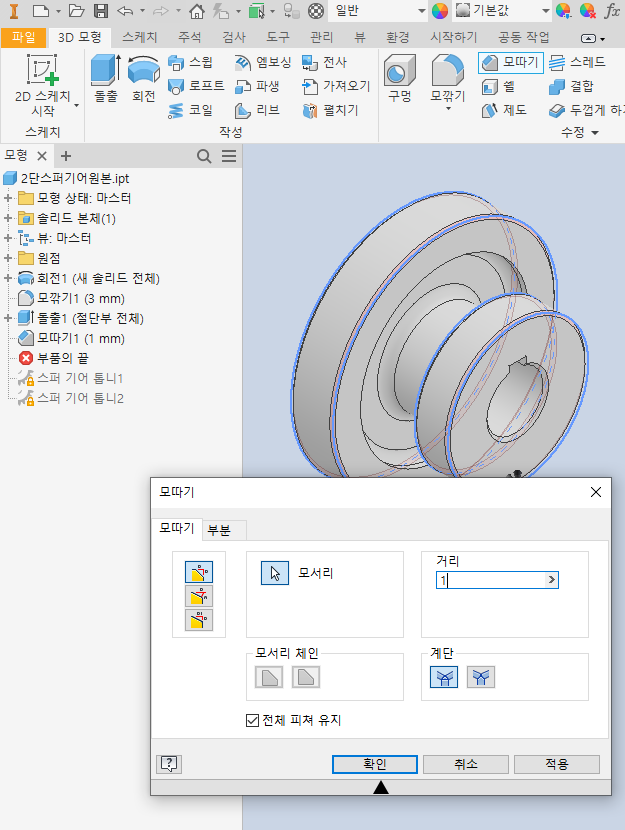This screenshot has width=625, height=830.
Task: Select the Unwrap (펼치기) tool
Action: (330, 110)
